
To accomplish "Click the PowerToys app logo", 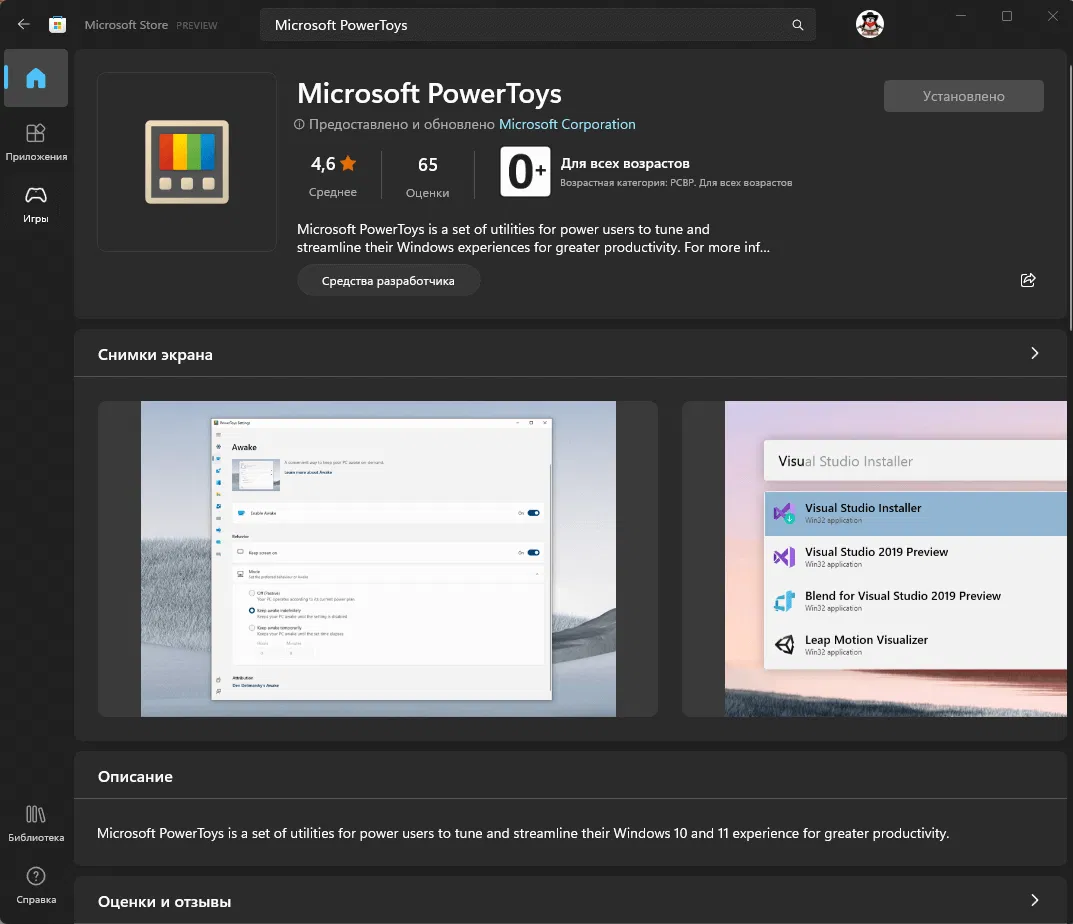I will [x=187, y=162].
